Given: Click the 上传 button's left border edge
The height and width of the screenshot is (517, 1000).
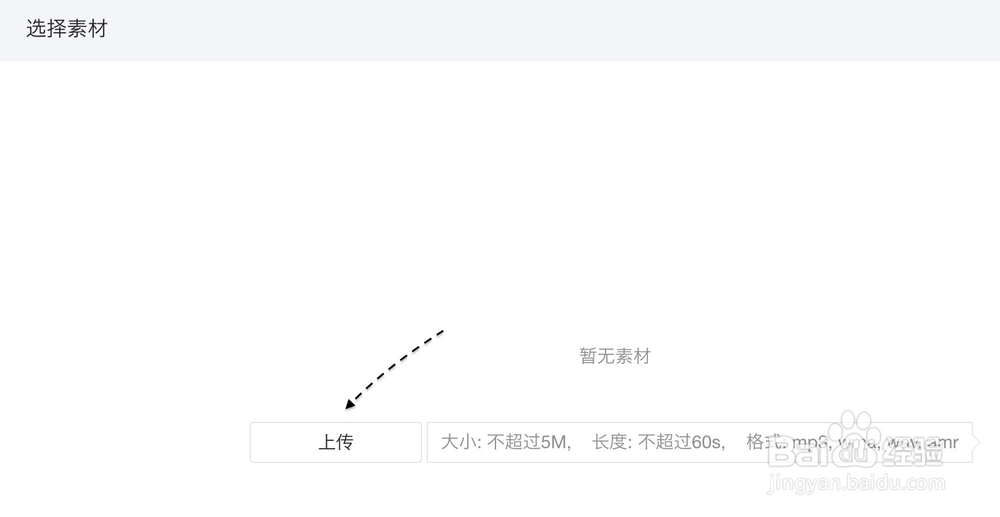Looking at the screenshot, I should (251, 442).
